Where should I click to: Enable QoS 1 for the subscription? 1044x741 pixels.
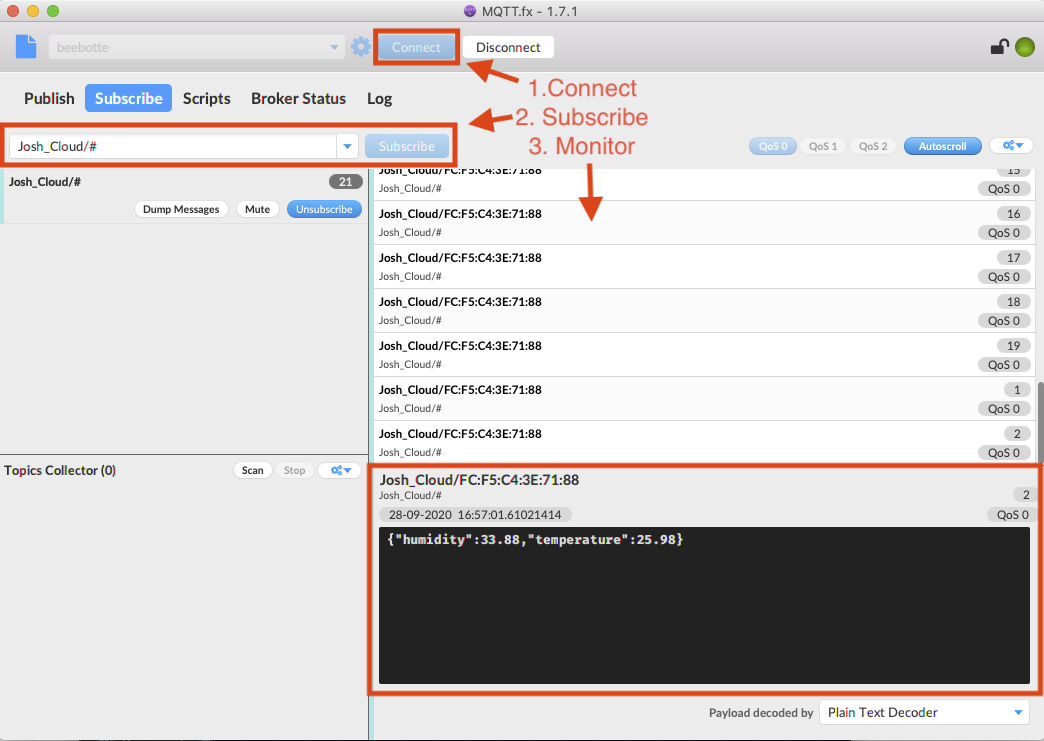(x=822, y=145)
